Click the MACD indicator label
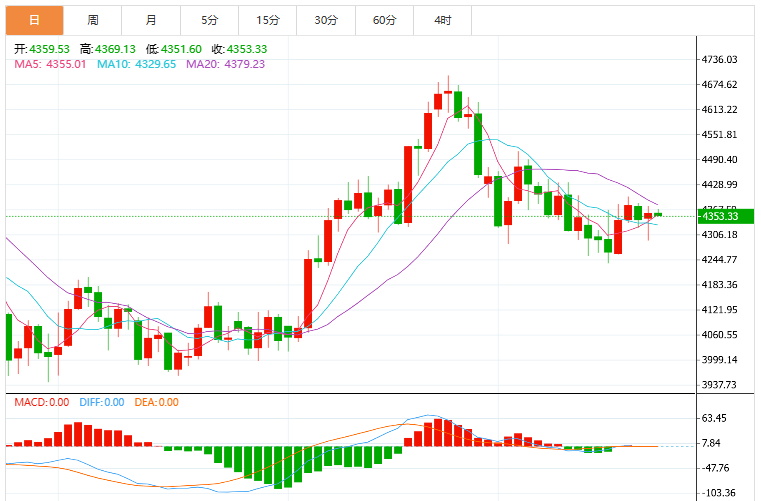The image size is (761, 501). tap(42, 402)
